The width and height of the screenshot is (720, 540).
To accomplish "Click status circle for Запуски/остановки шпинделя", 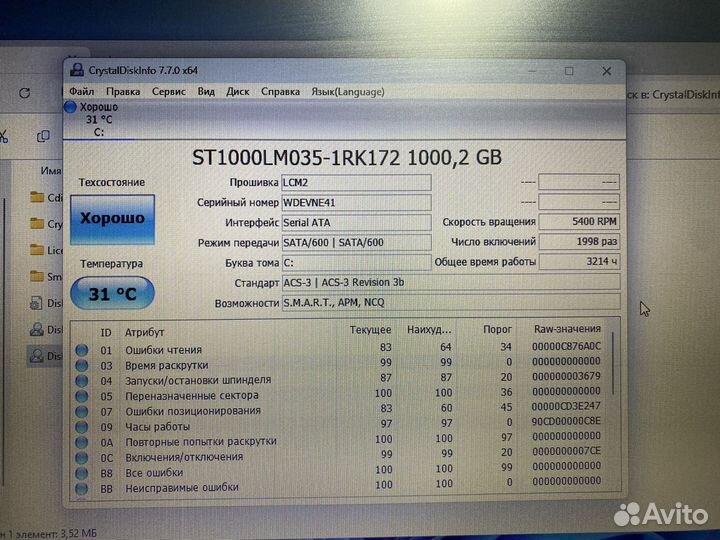I will [x=82, y=381].
